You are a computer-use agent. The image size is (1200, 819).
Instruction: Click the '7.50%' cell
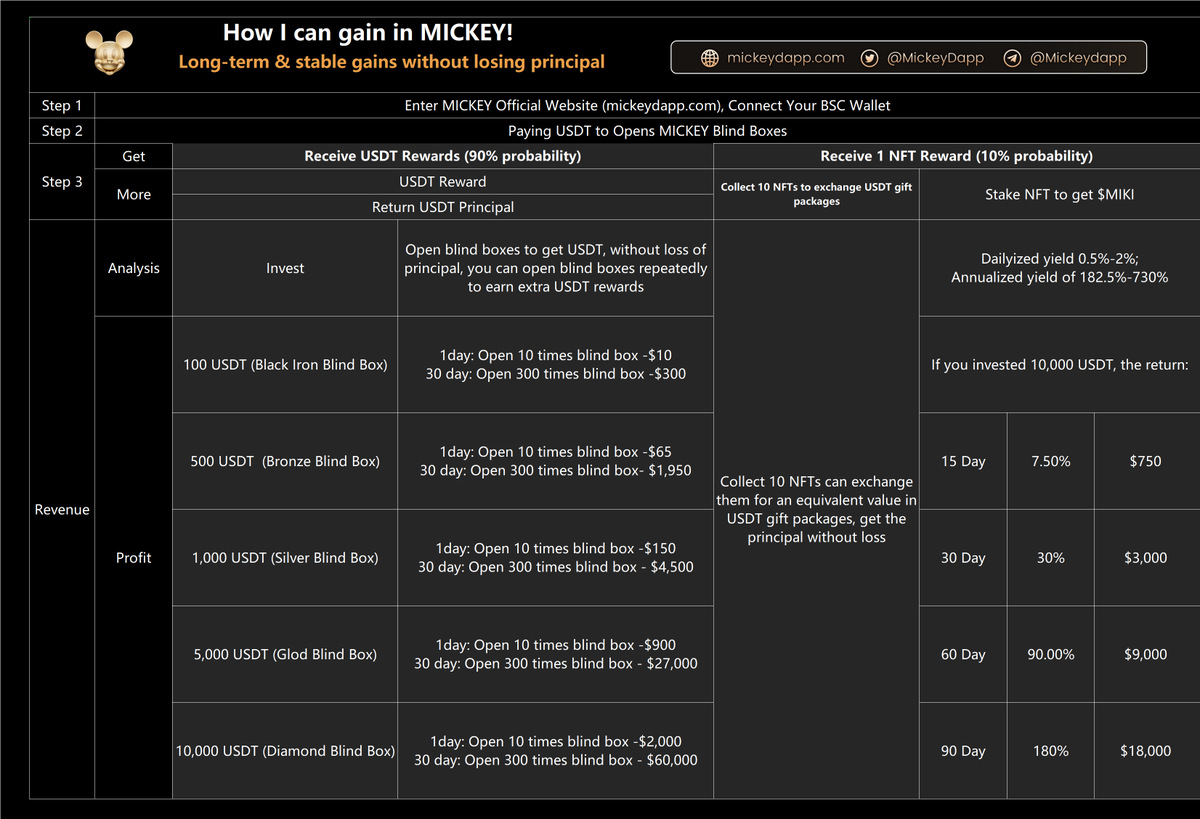[x=1051, y=461]
